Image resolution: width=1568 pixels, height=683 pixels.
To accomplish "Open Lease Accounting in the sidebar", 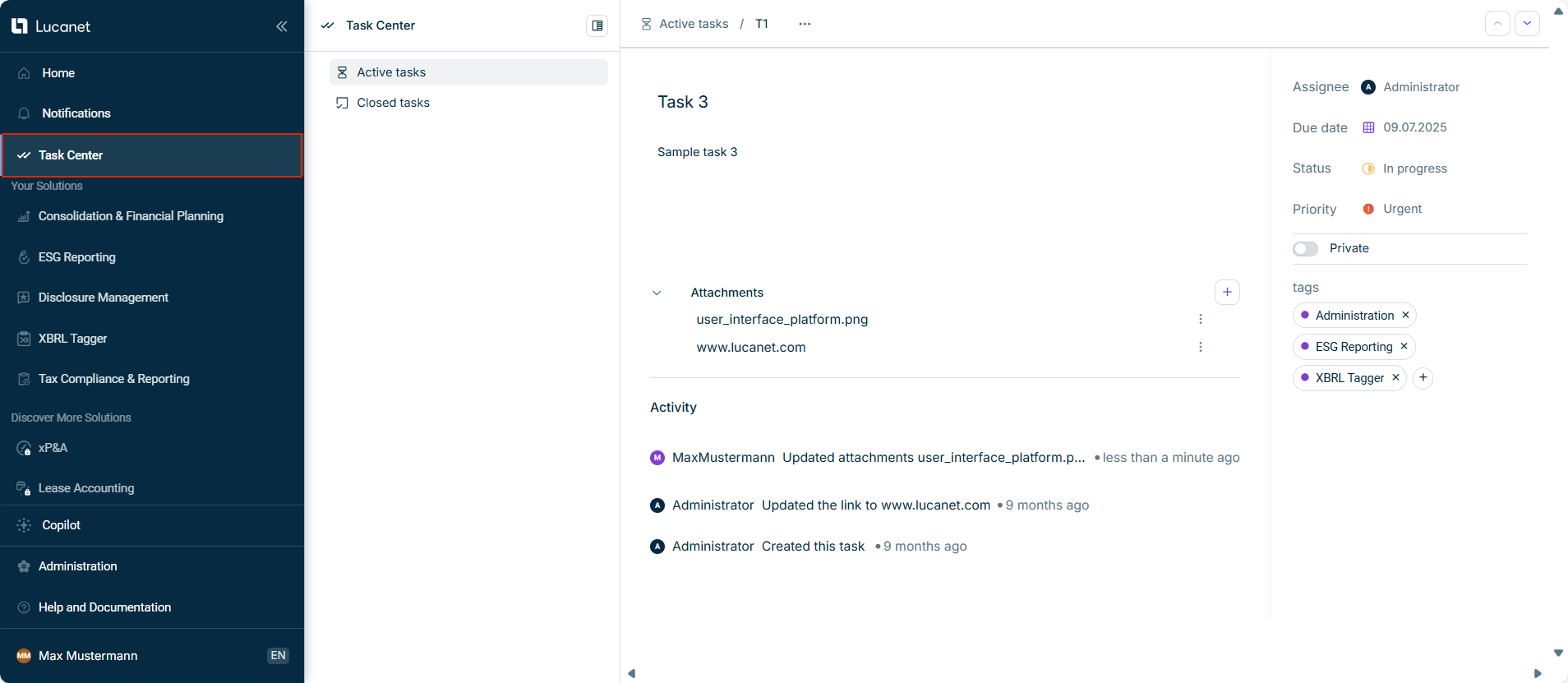I will 152,488.
